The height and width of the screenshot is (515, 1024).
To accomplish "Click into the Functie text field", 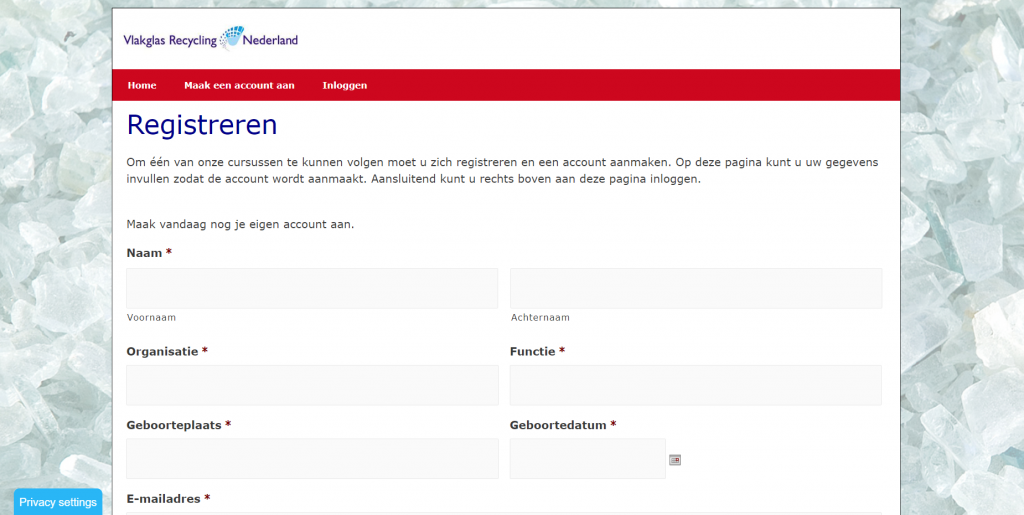I will coord(695,385).
